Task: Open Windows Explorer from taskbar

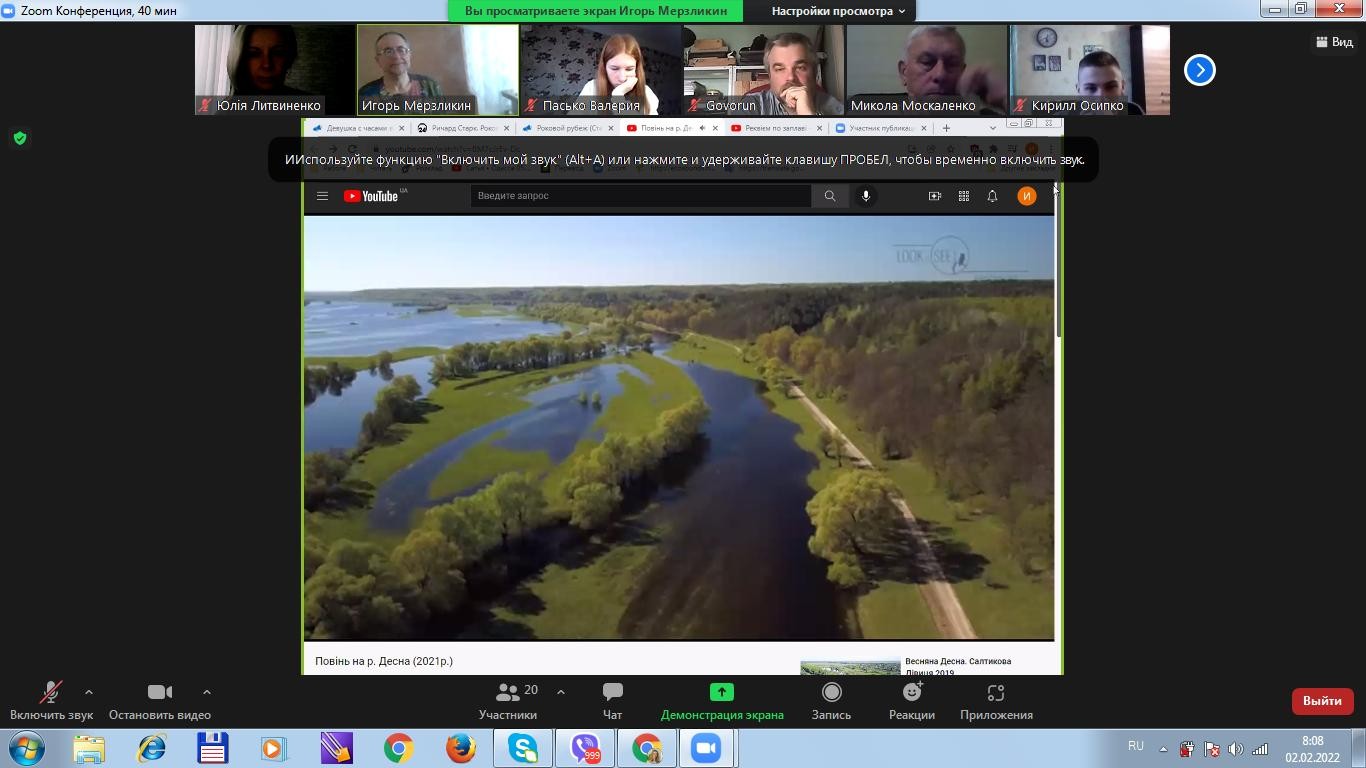Action: pyautogui.click(x=89, y=748)
